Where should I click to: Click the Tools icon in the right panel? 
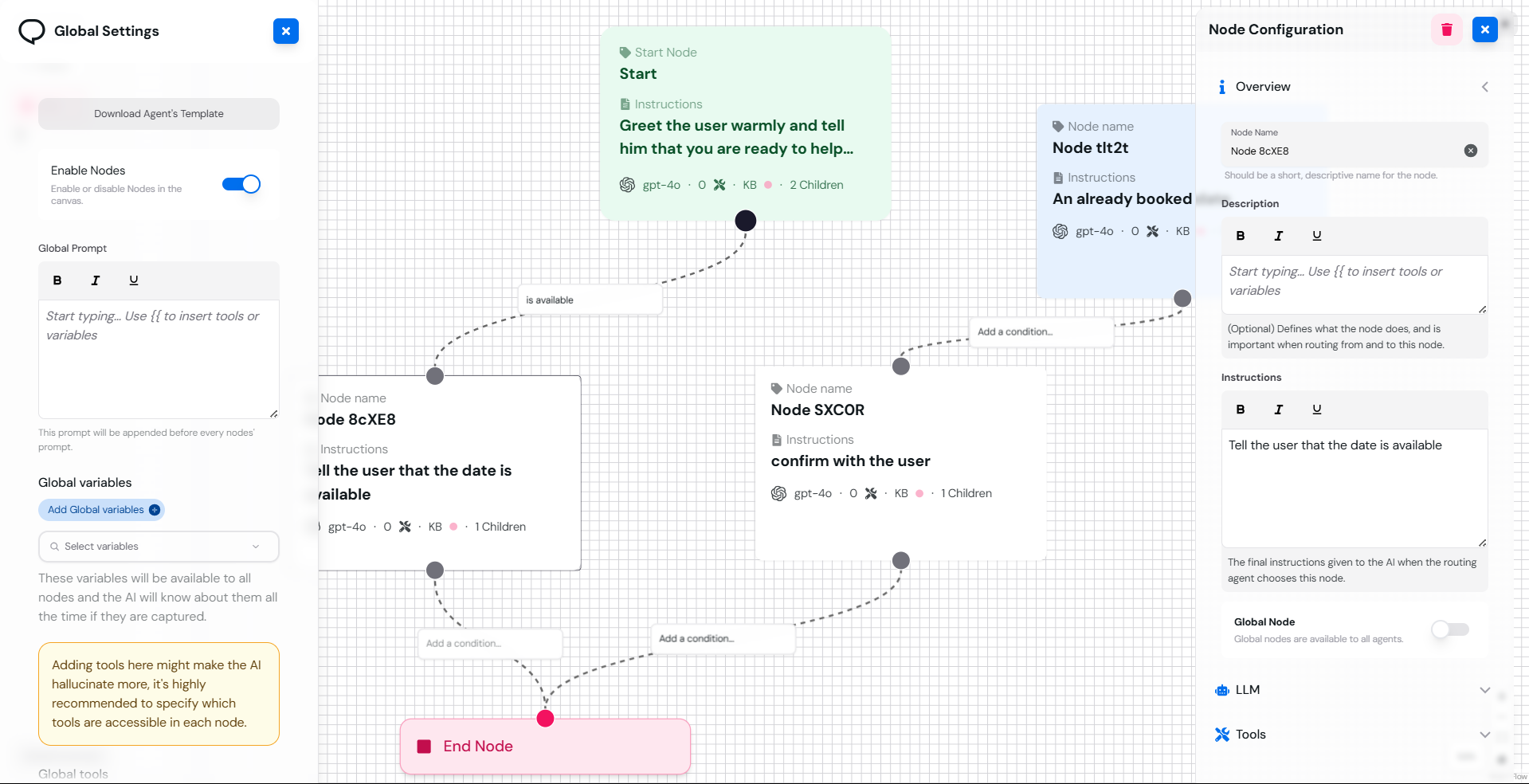1221,735
